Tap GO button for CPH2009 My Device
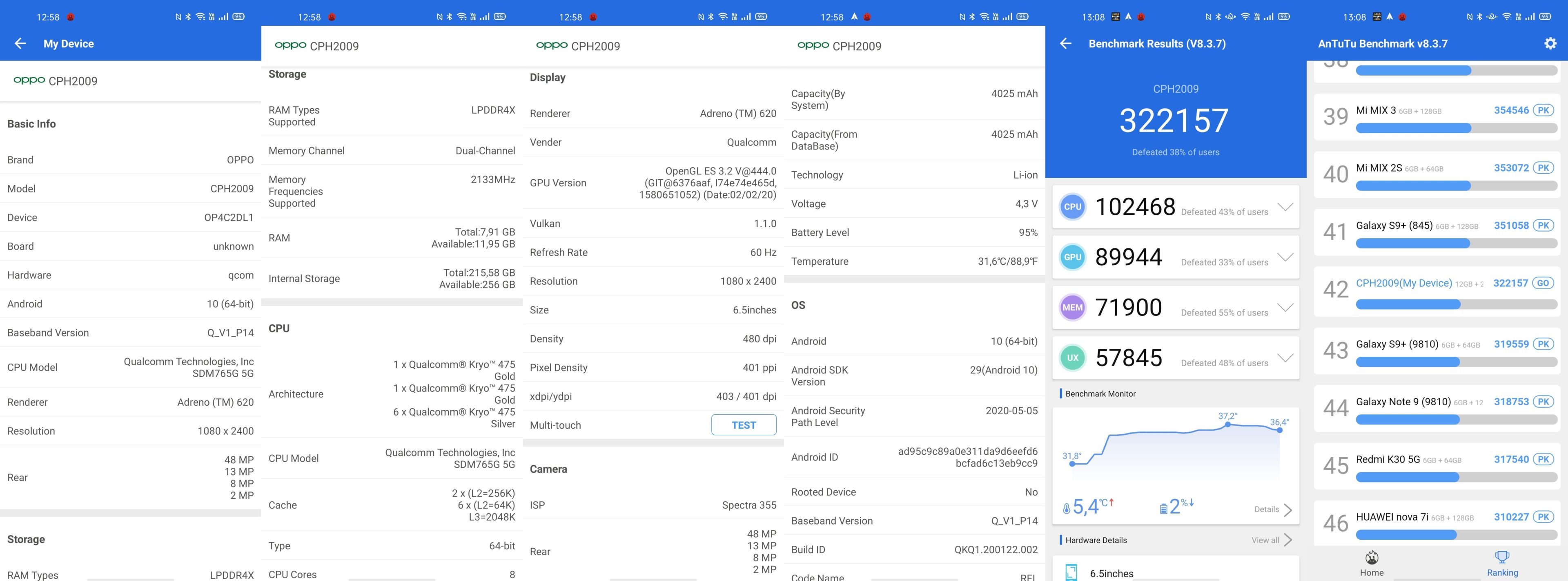The width and height of the screenshot is (1568, 581). [1543, 283]
